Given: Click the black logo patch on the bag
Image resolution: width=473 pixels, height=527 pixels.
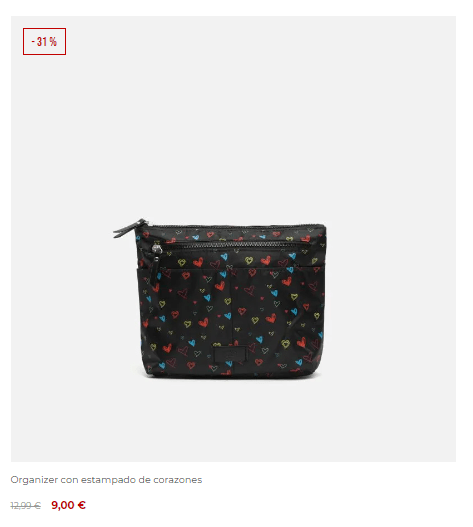Looking at the screenshot, I should pyautogui.click(x=230, y=355).
